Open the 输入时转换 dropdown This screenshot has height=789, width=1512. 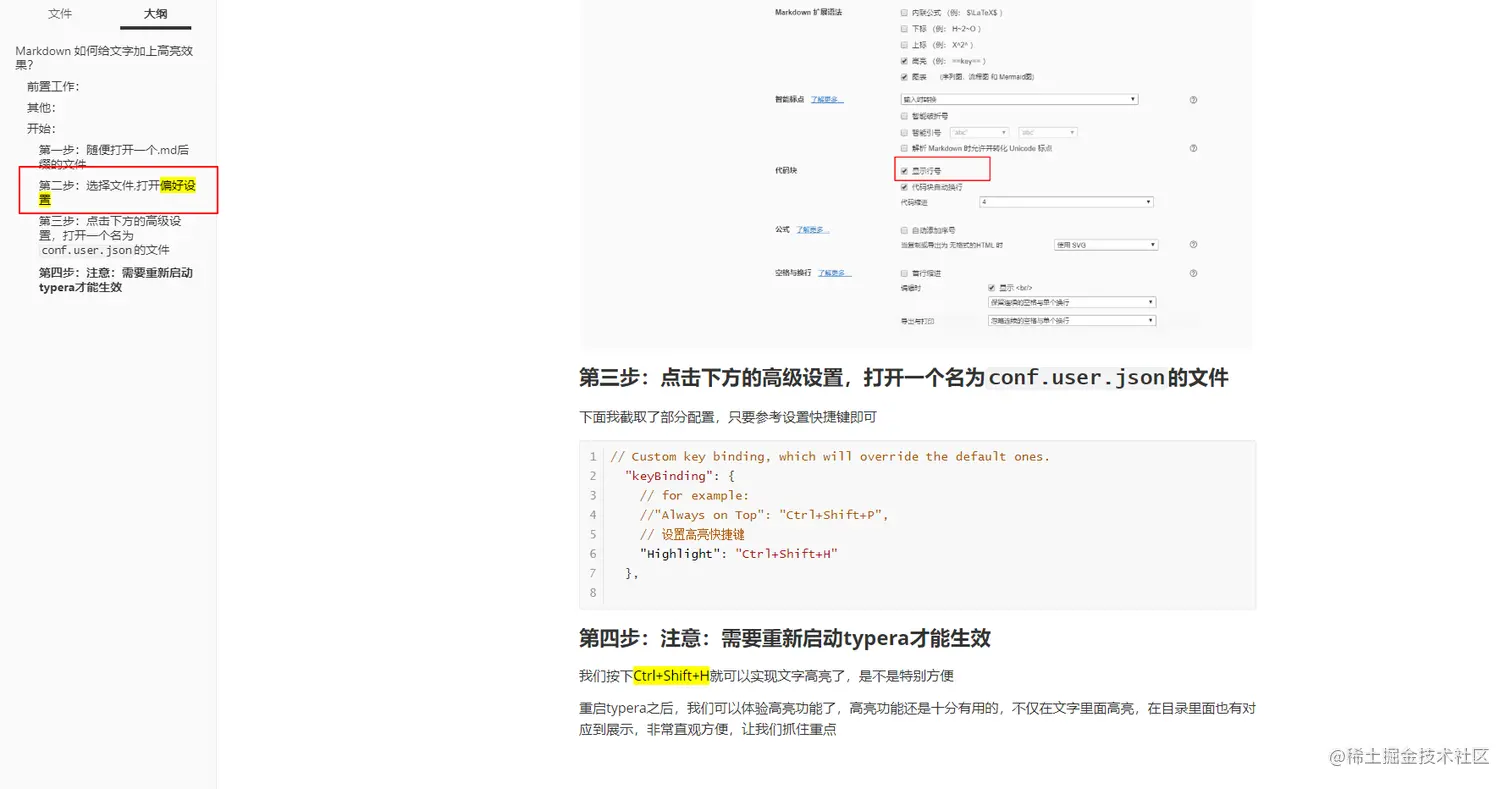point(1019,100)
